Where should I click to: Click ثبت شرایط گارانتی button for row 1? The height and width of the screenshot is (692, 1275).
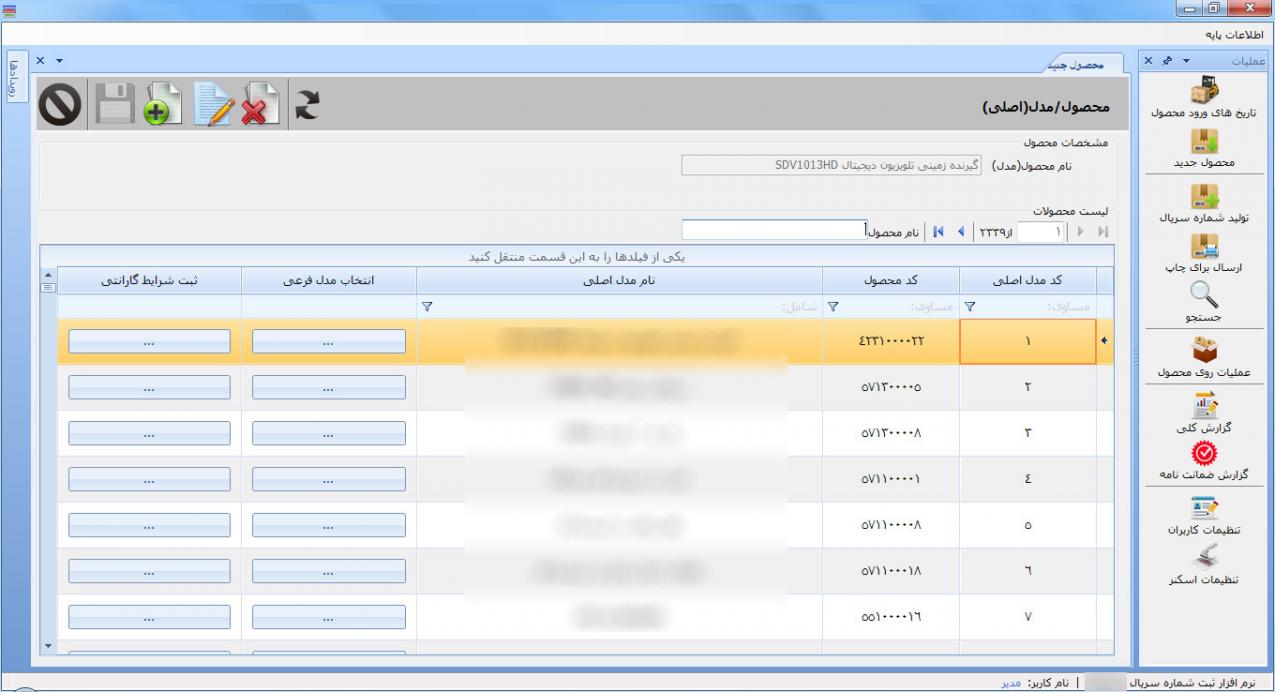148,343
